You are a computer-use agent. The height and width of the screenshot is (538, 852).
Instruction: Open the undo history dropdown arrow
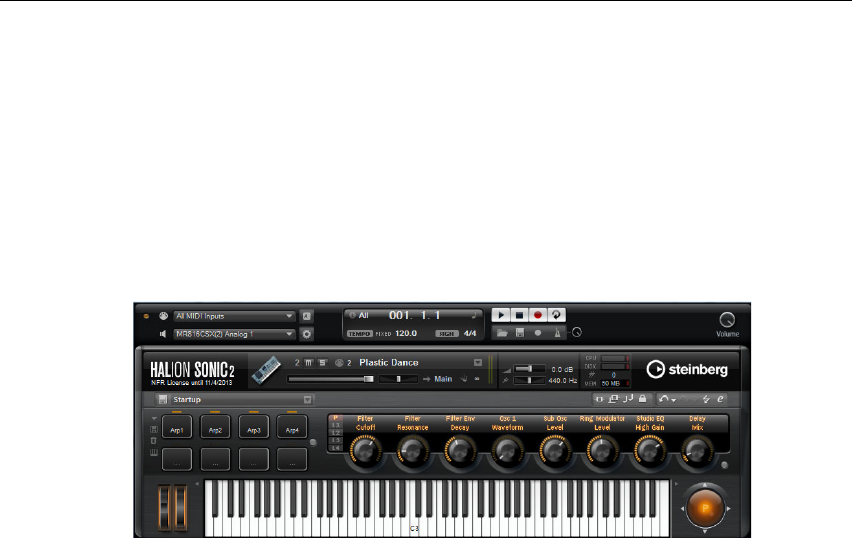click(674, 401)
